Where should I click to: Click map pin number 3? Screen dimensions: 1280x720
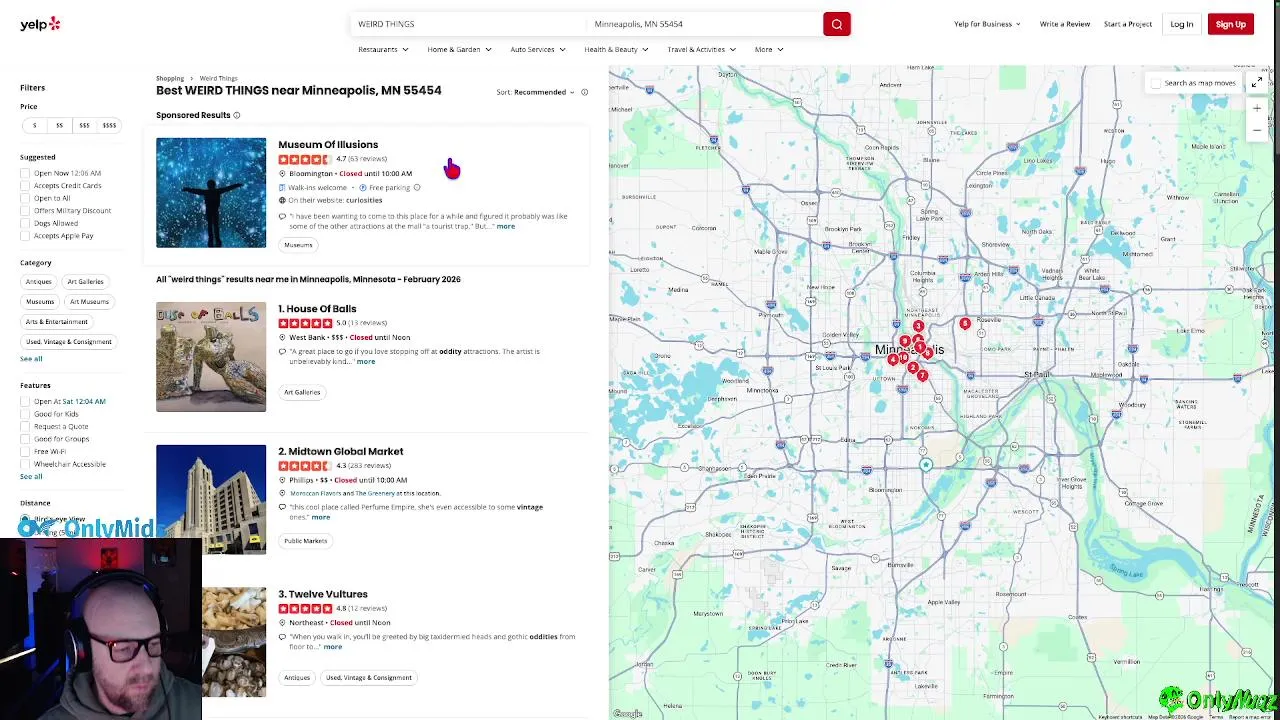pyautogui.click(x=918, y=326)
